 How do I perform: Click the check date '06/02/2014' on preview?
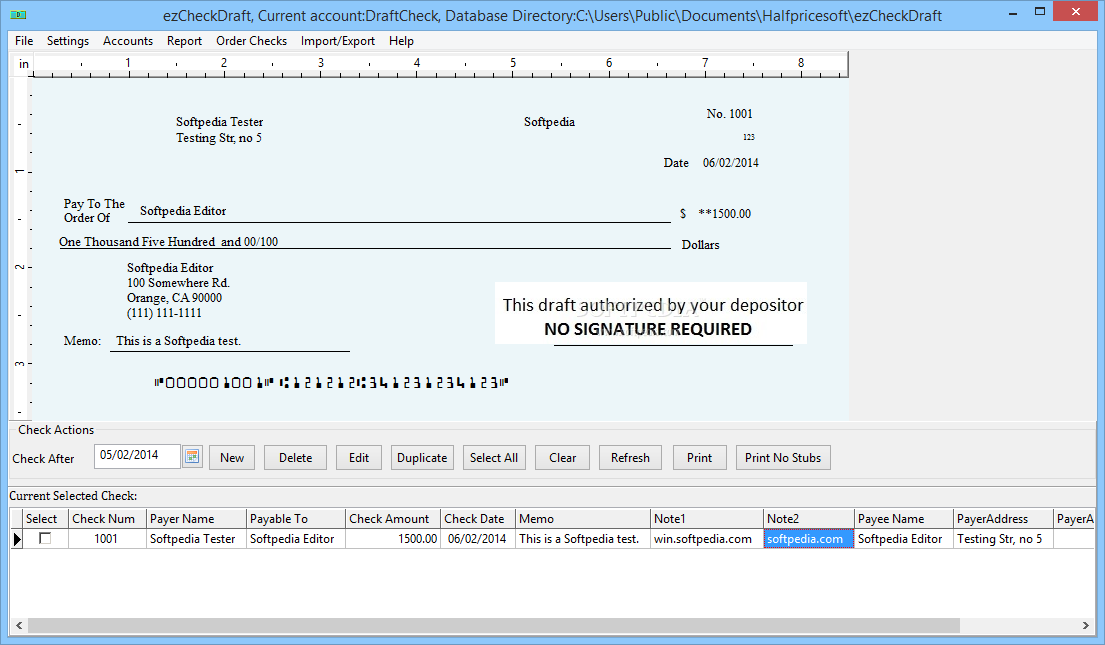(x=731, y=163)
